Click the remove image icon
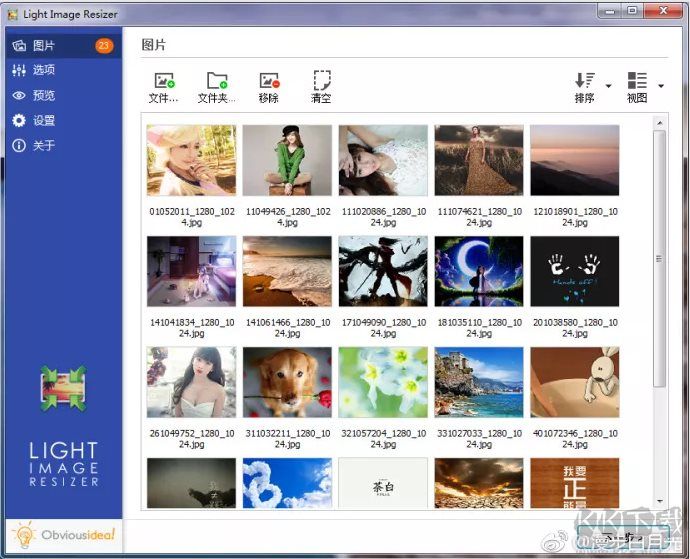This screenshot has height=559, width=690. pyautogui.click(x=269, y=82)
